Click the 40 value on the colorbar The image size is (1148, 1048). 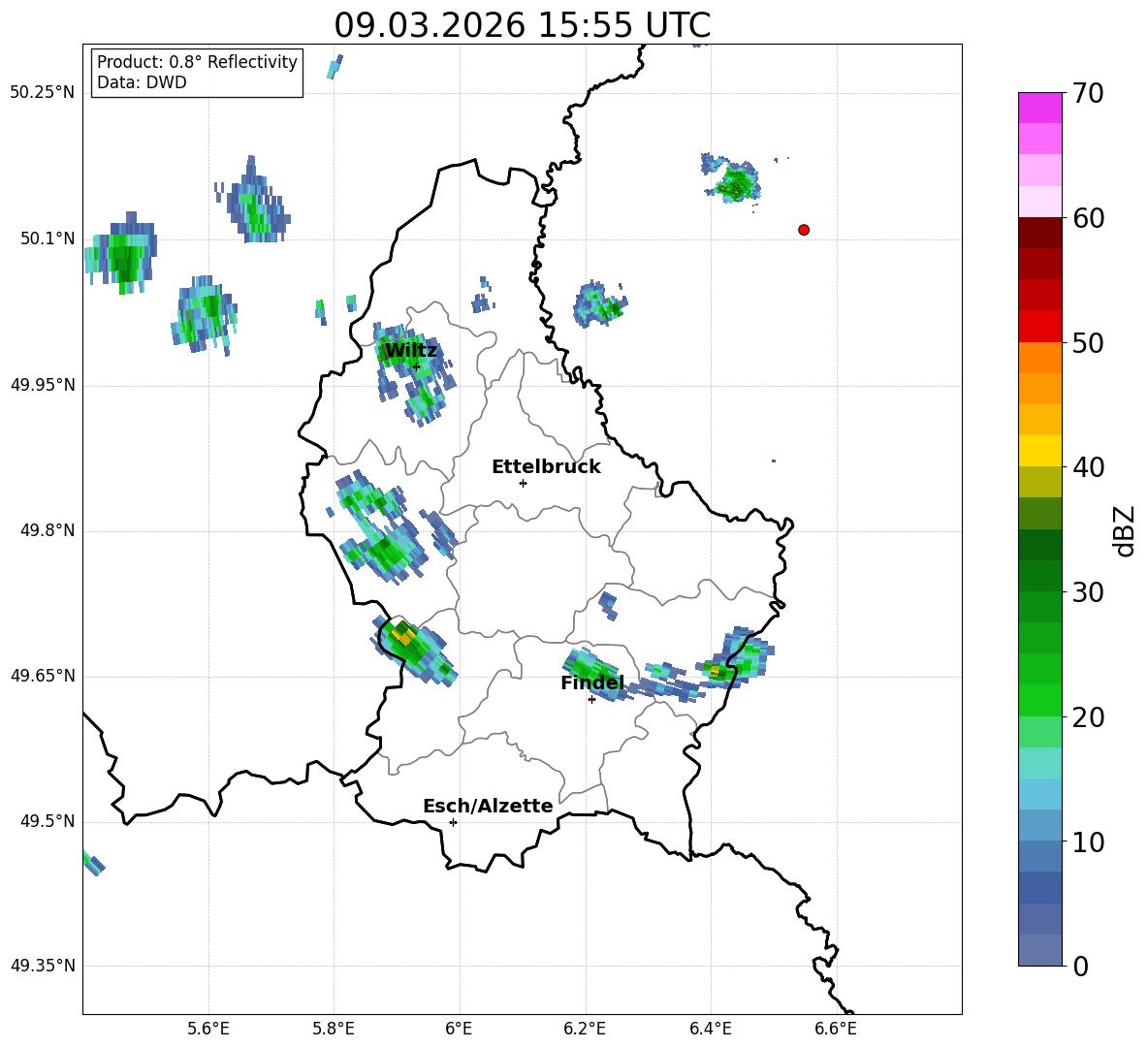(1087, 467)
